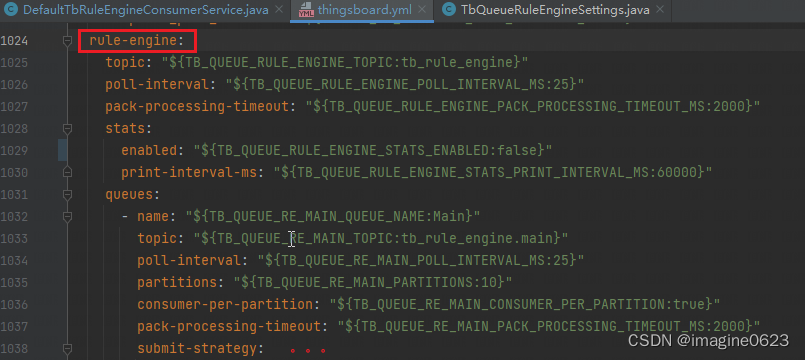Collapse the rule-engine block at line 1024
The image size is (805, 360).
(67, 41)
